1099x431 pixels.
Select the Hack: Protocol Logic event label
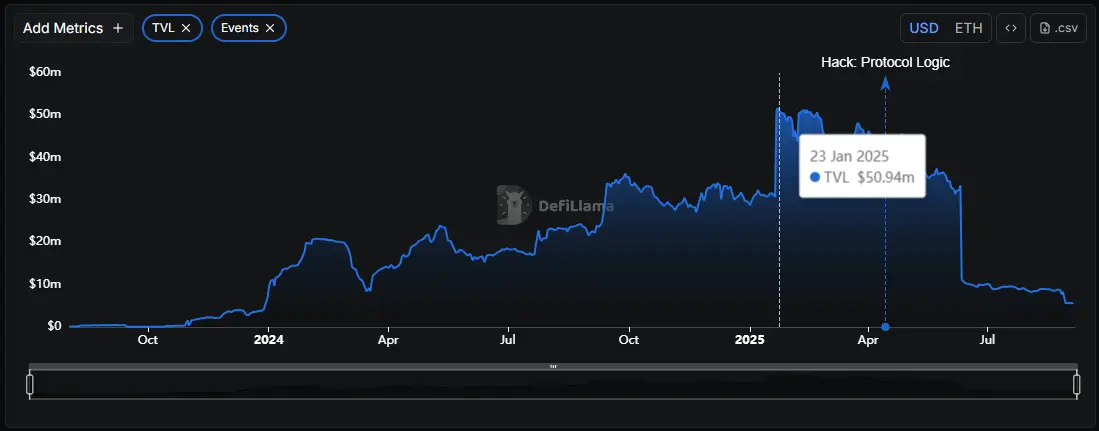pyautogui.click(x=885, y=62)
